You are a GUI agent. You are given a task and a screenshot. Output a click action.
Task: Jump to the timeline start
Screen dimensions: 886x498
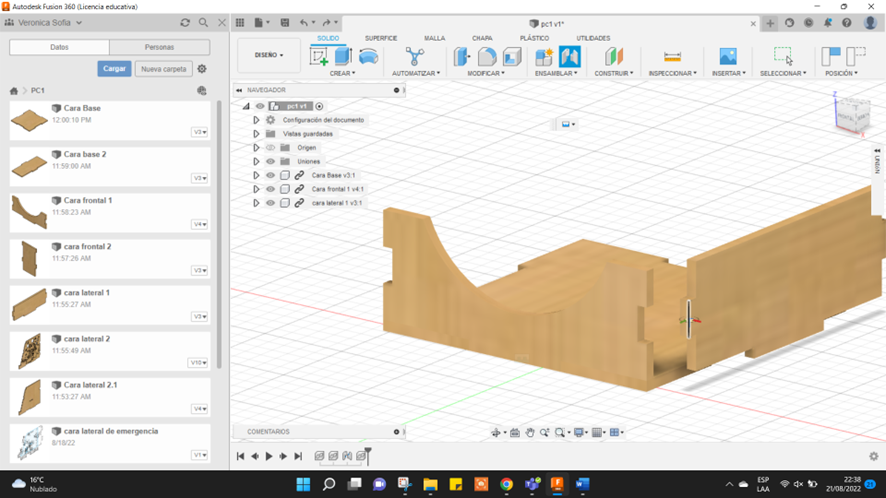240,456
